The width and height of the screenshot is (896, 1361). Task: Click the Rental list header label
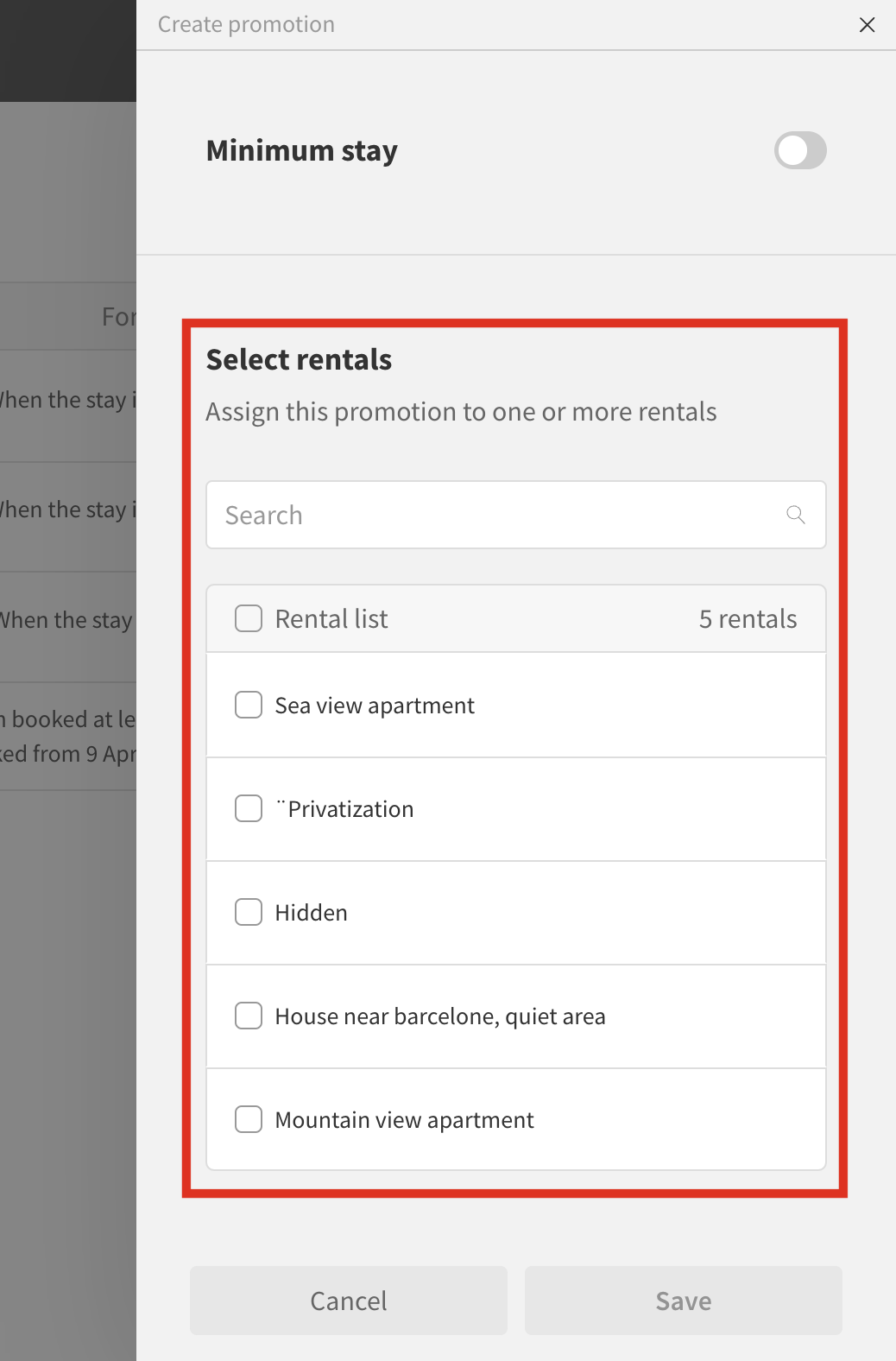(331, 619)
